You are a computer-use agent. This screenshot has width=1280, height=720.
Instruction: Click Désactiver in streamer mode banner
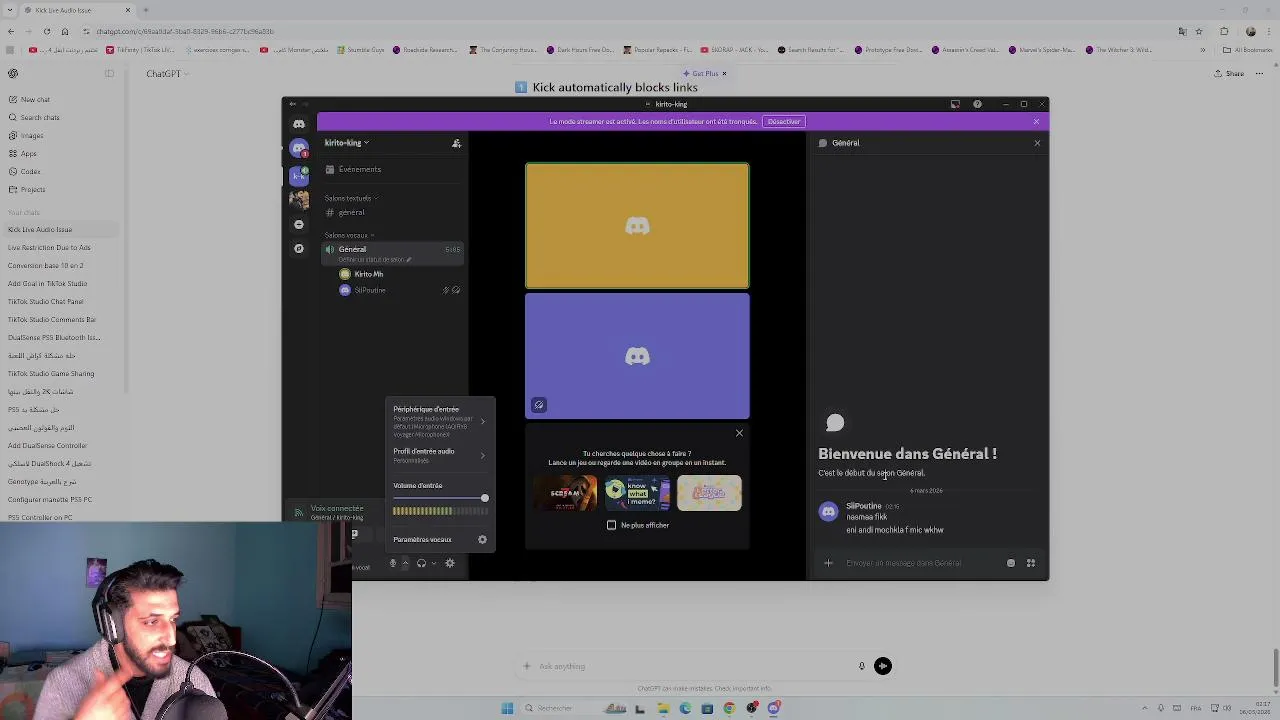pyautogui.click(x=784, y=122)
